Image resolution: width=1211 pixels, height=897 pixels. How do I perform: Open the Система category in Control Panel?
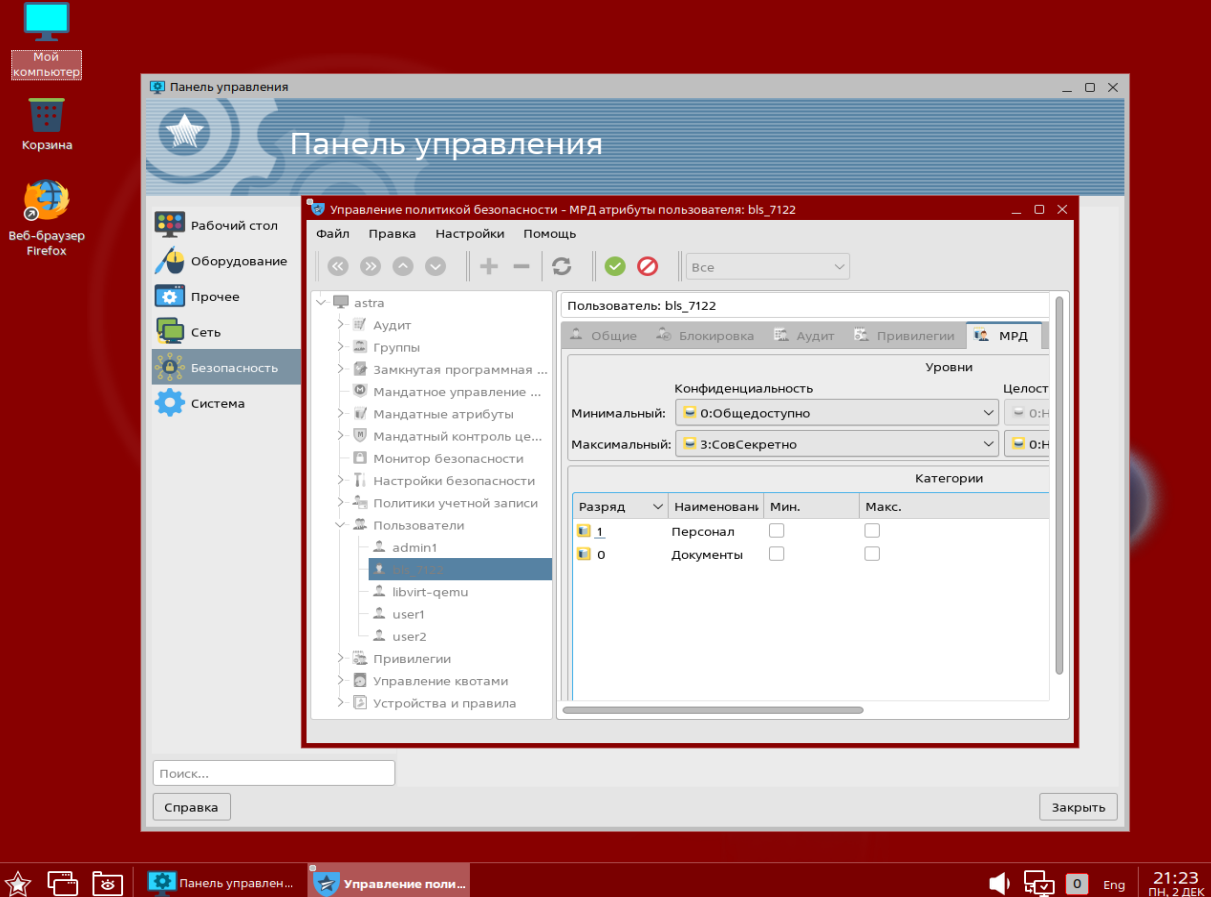(226, 403)
